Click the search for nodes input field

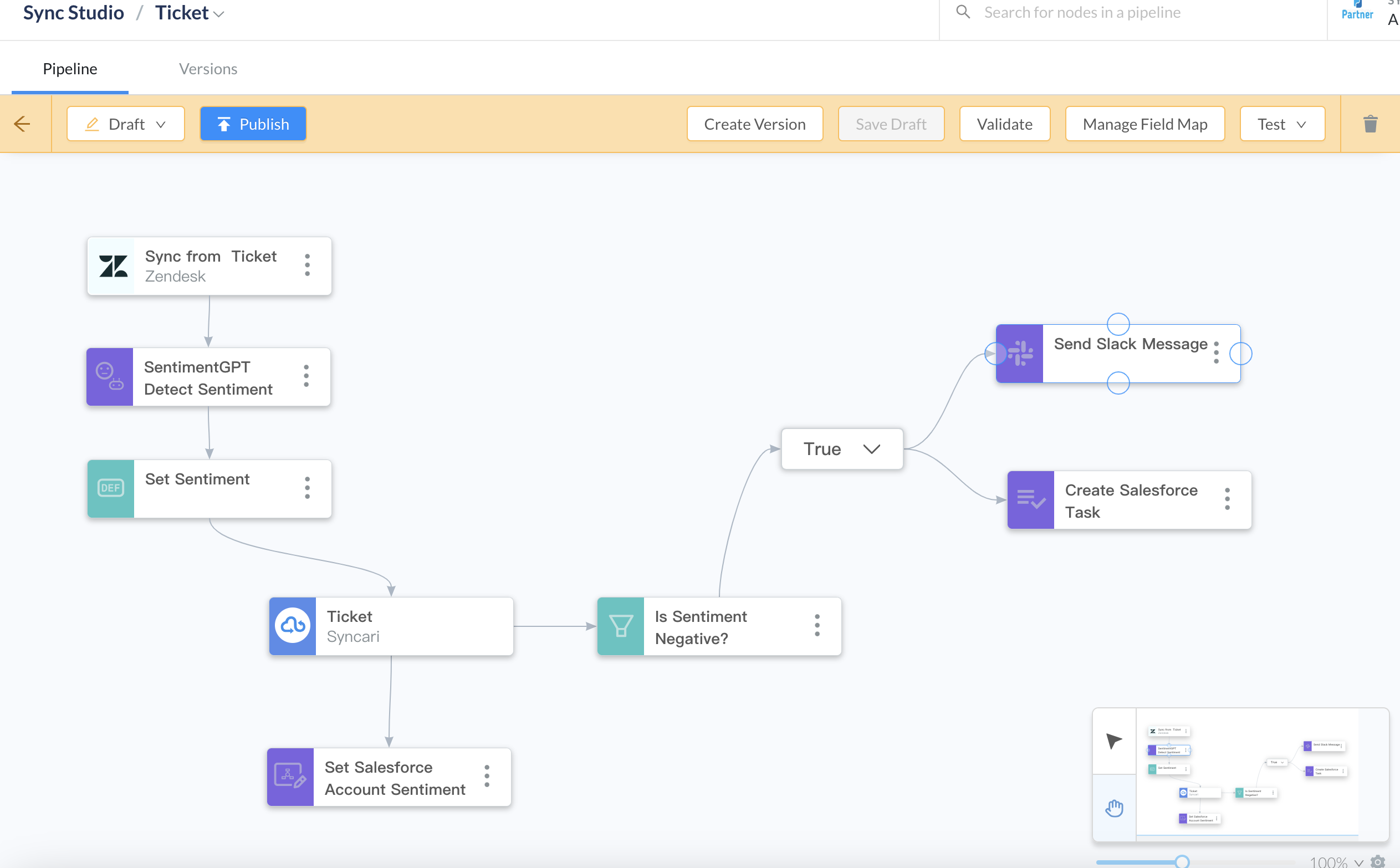(1133, 13)
